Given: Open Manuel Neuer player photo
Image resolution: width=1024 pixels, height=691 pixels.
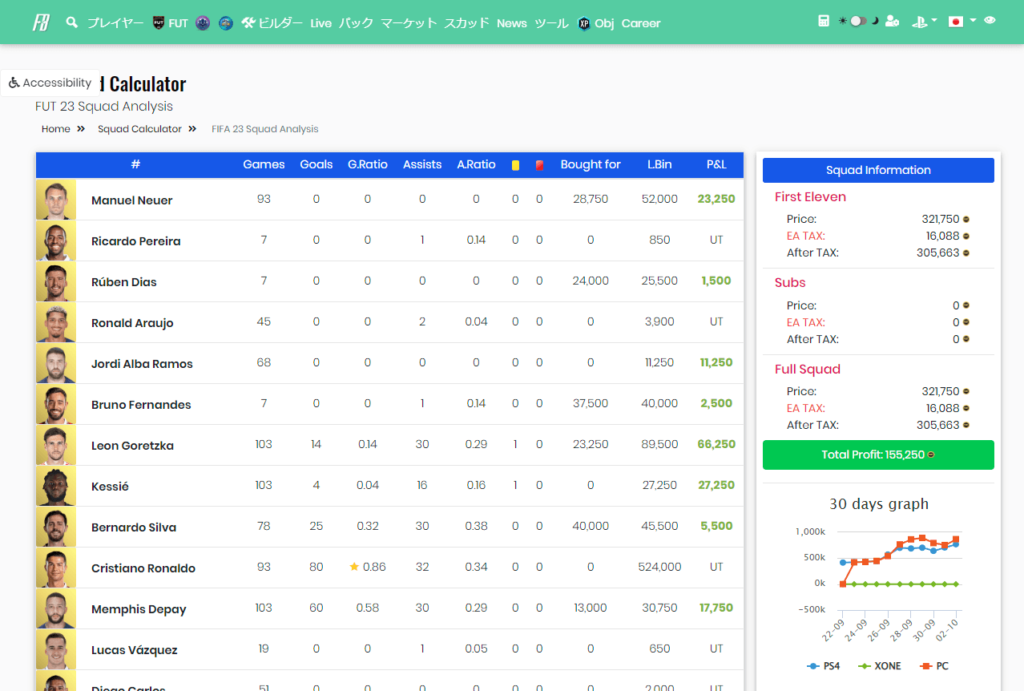Looking at the screenshot, I should pos(56,199).
